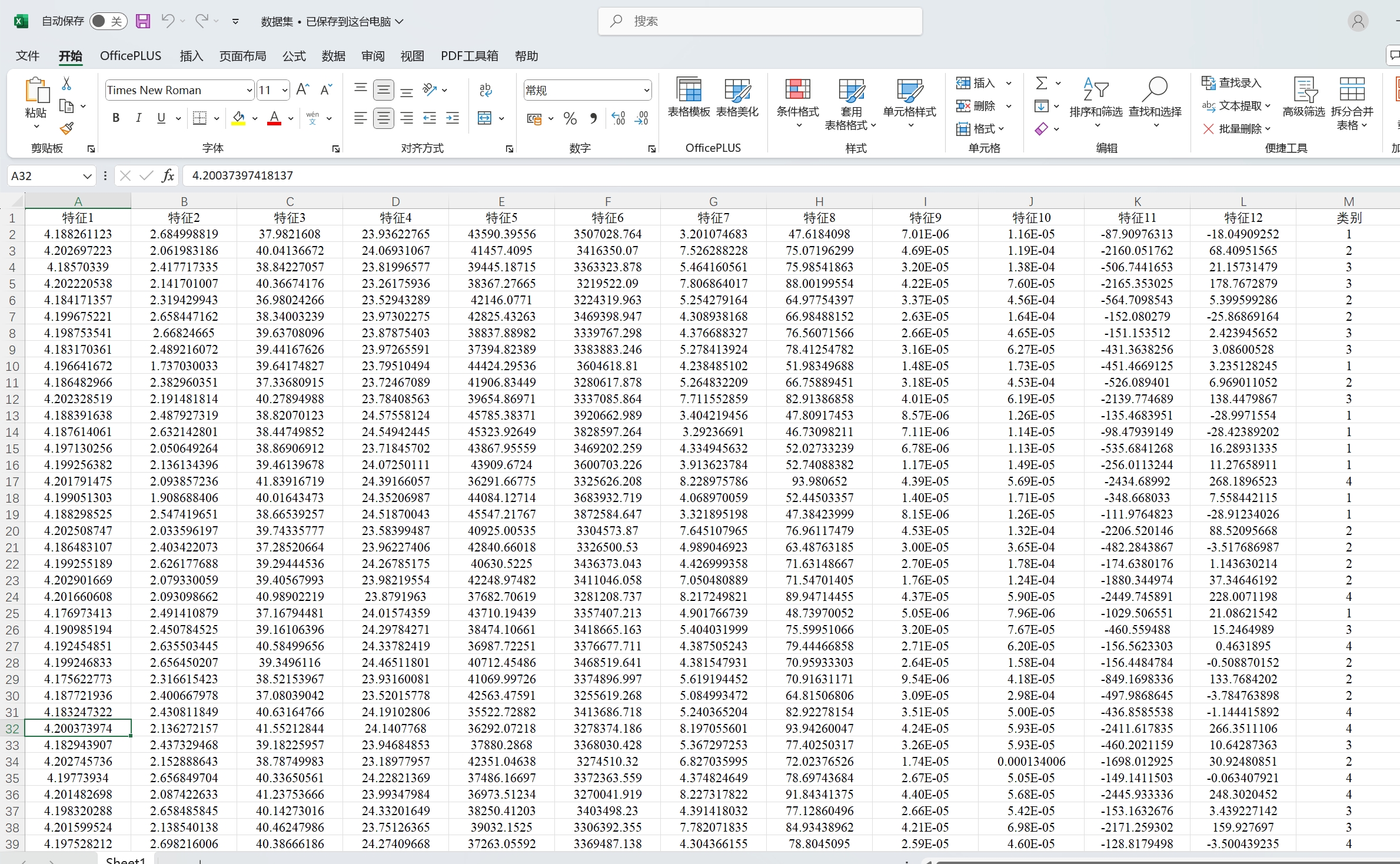Open the font size dropdown showing 11

[285, 90]
